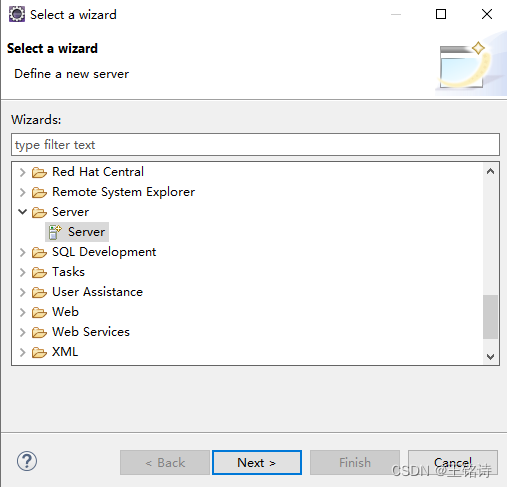Select the User Assistance category label
The width and height of the screenshot is (507, 487).
[97, 292]
